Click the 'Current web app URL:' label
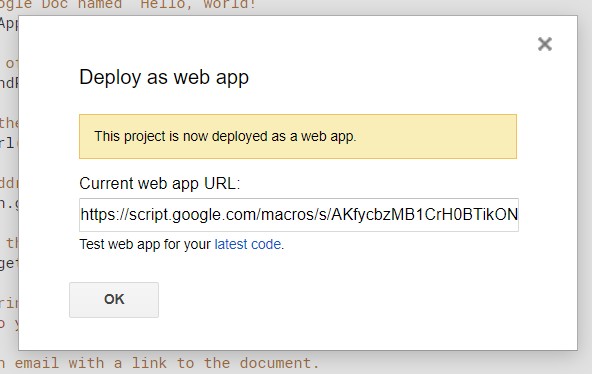The image size is (592, 374). click(160, 183)
